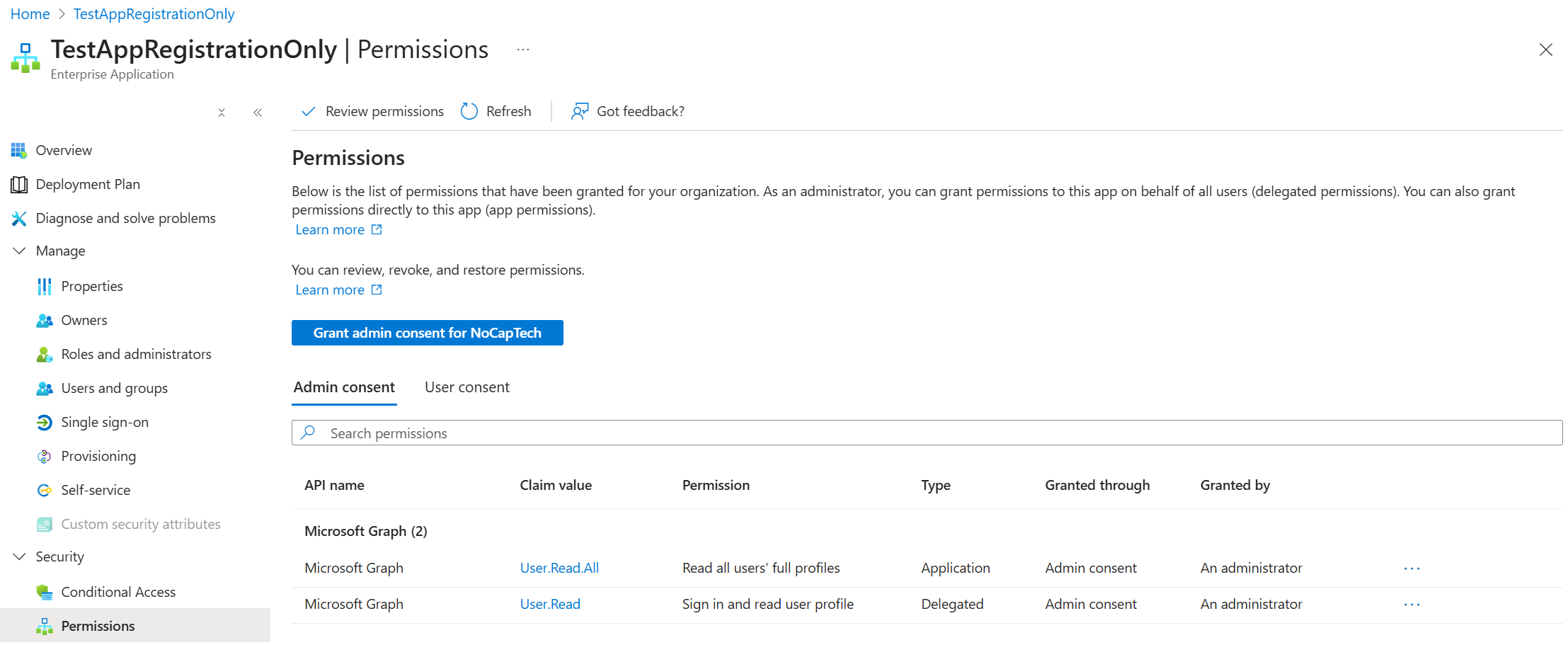Click the Properties bars icon
This screenshot has width=1568, height=645.
[44, 286]
